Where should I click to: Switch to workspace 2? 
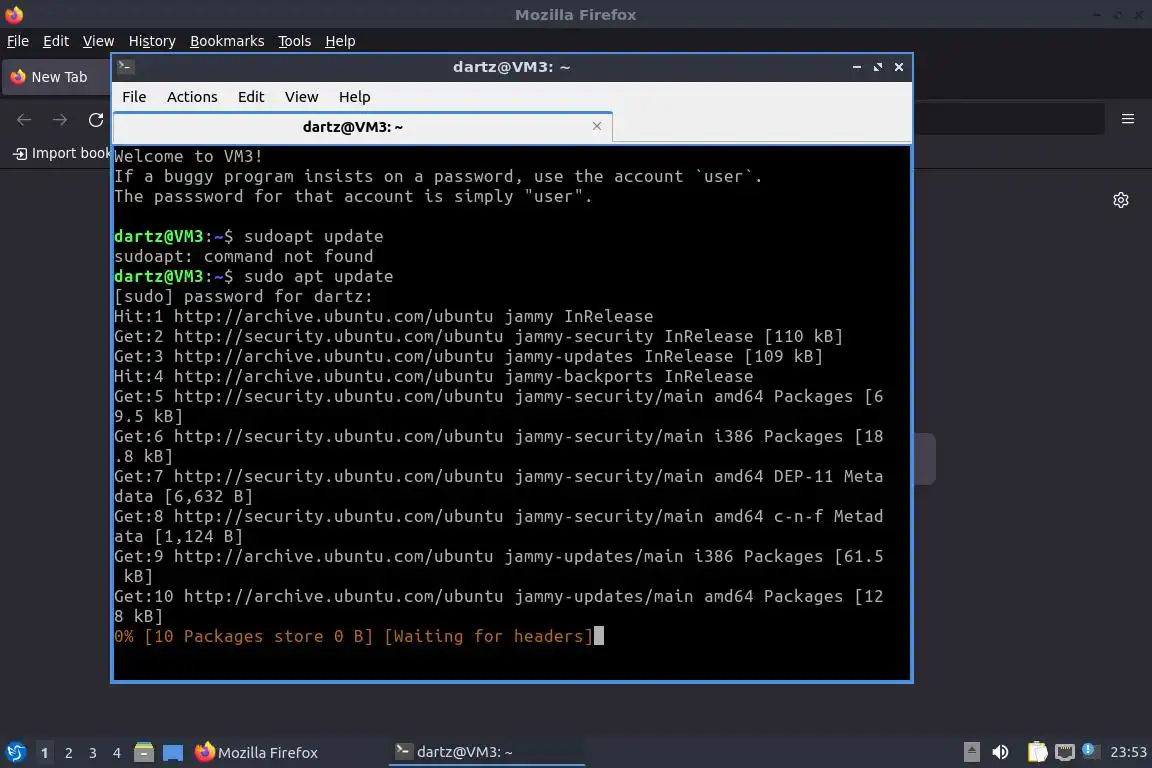click(x=69, y=753)
